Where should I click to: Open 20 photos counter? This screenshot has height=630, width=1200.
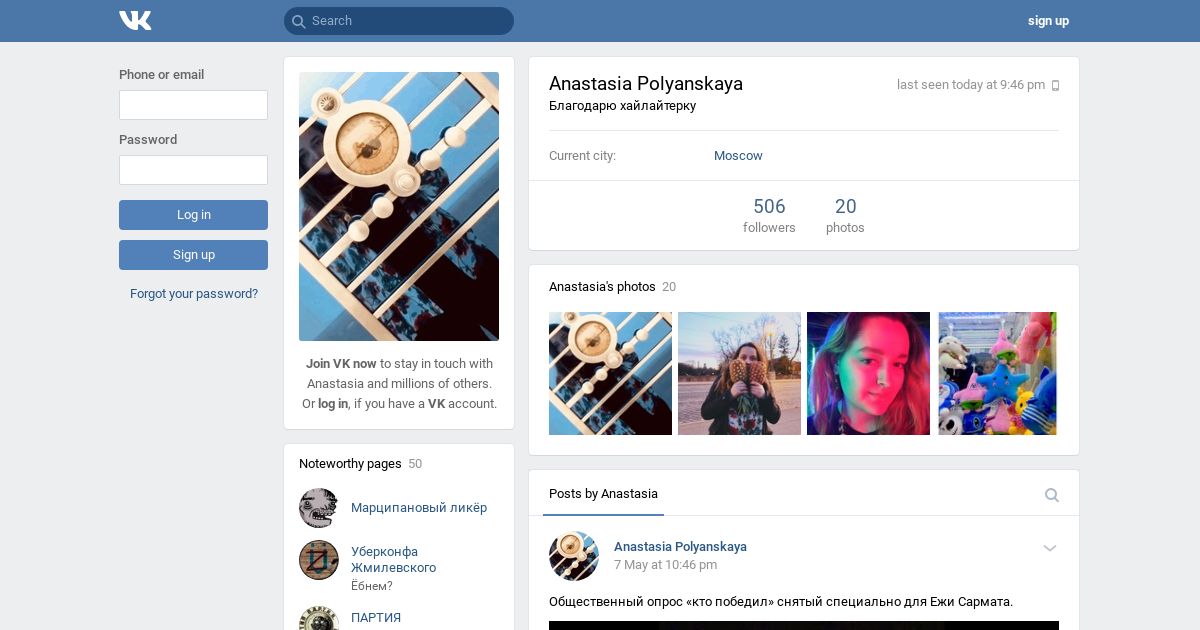[x=845, y=215]
